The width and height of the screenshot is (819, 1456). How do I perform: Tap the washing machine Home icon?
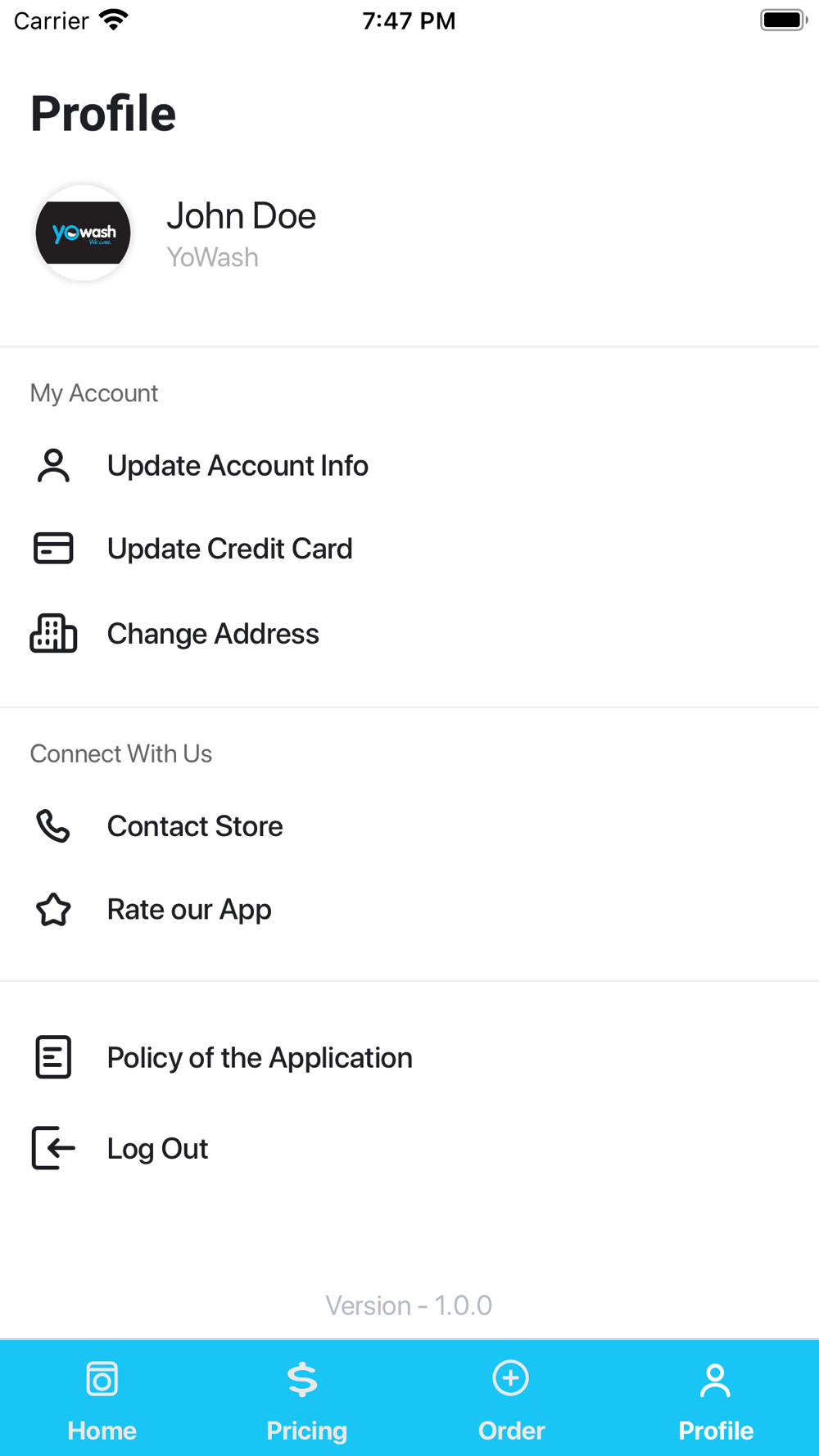(x=102, y=1379)
